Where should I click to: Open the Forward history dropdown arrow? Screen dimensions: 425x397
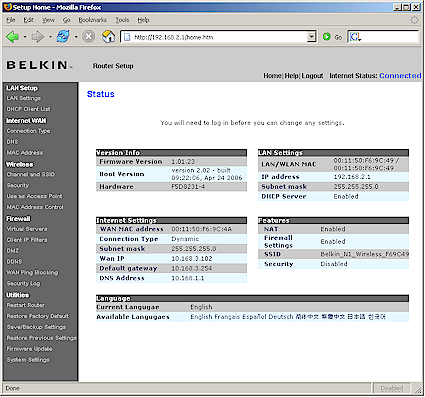tap(50, 37)
